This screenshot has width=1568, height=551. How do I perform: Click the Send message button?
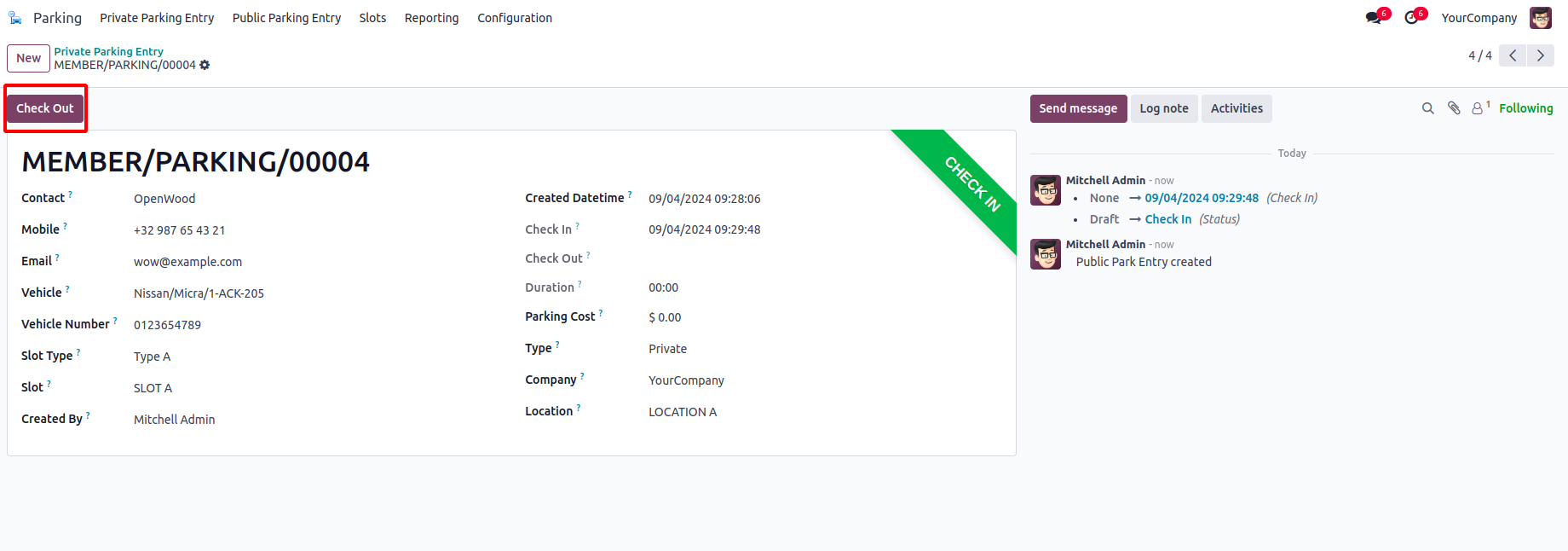[1078, 108]
